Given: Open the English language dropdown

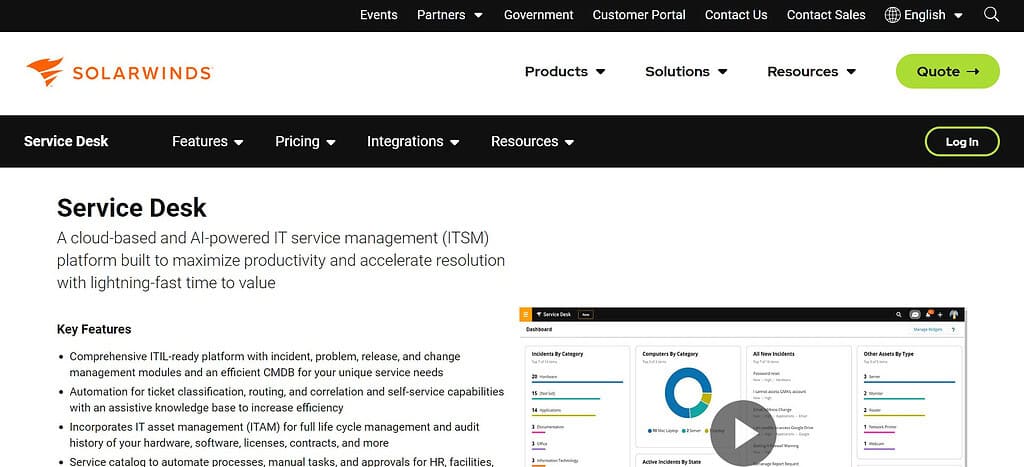Looking at the screenshot, I should click(x=933, y=14).
